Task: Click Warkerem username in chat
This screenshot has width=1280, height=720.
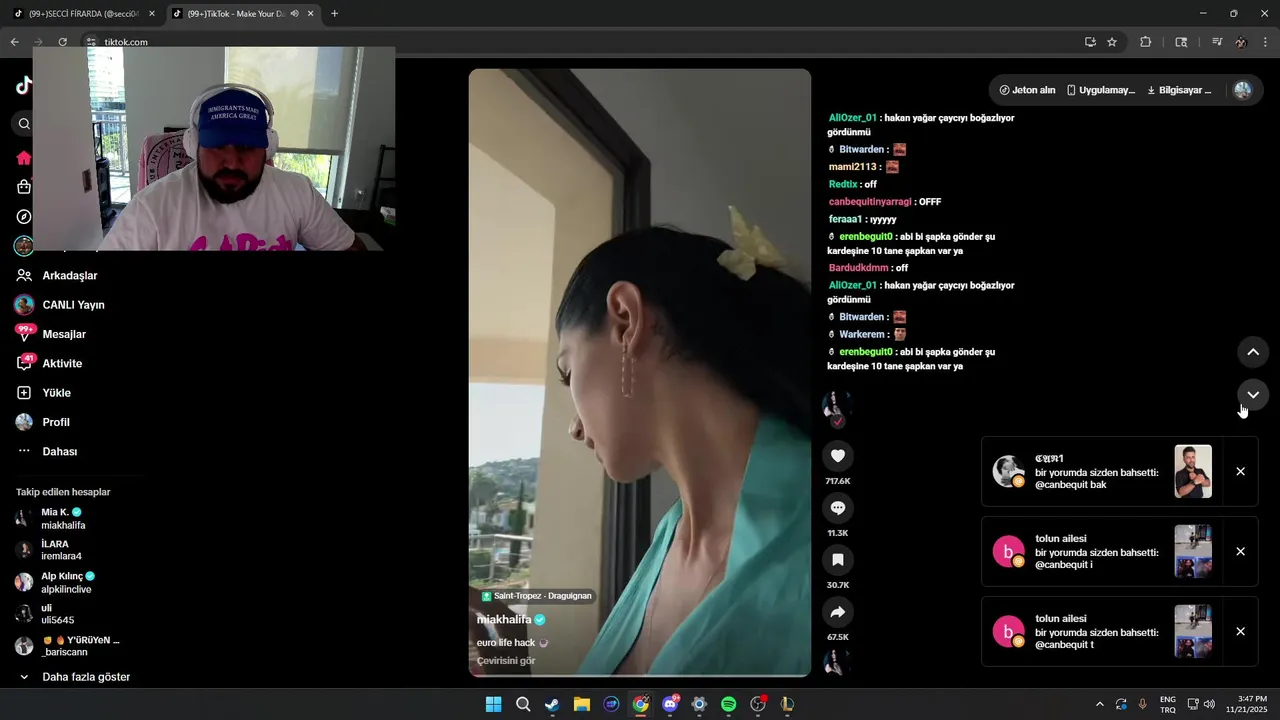Action: 862,334
